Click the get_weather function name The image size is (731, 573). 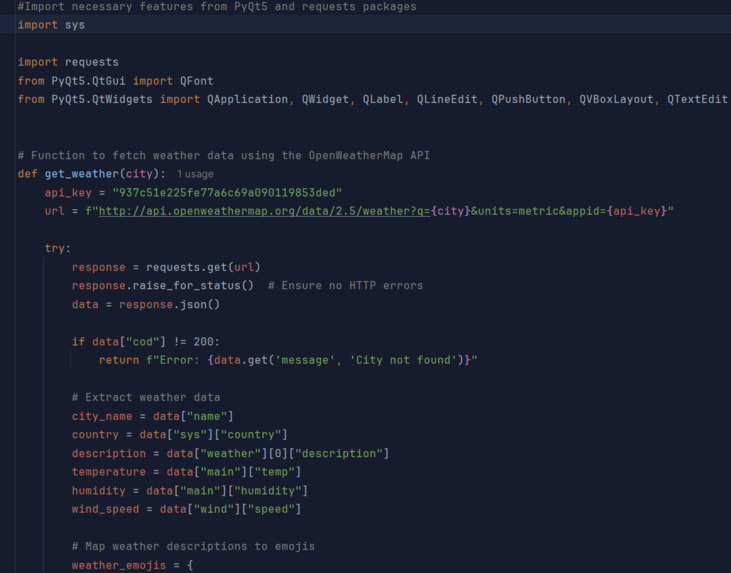(x=82, y=174)
